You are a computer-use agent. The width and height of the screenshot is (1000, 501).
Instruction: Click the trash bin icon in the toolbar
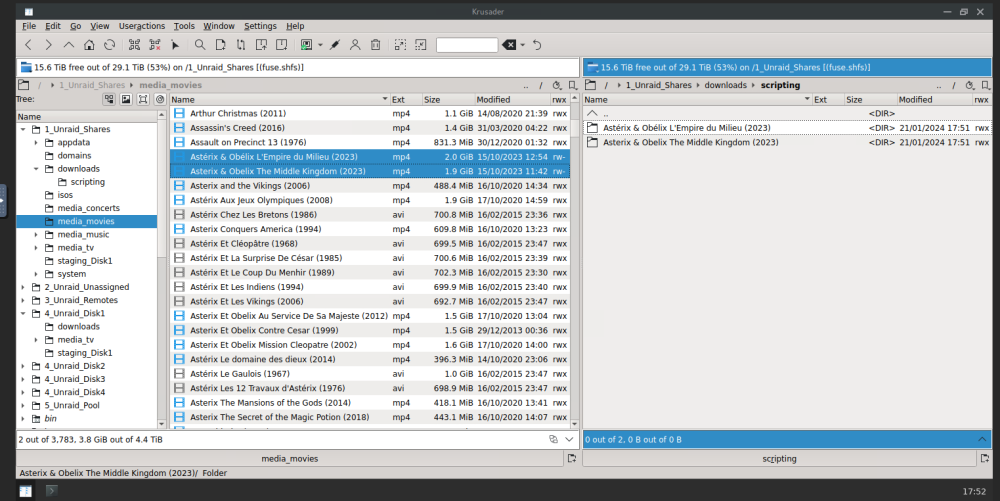pos(376,45)
